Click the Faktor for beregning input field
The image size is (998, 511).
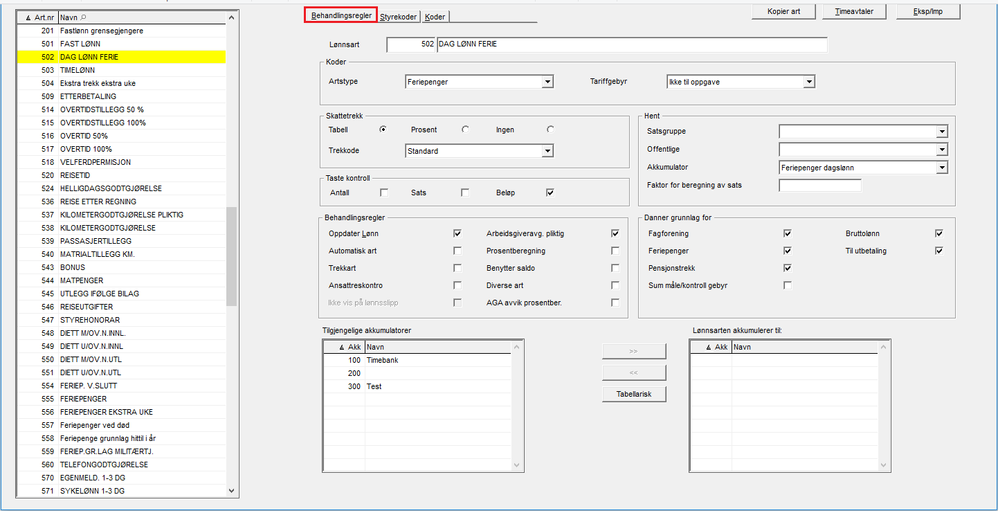[x=819, y=185]
